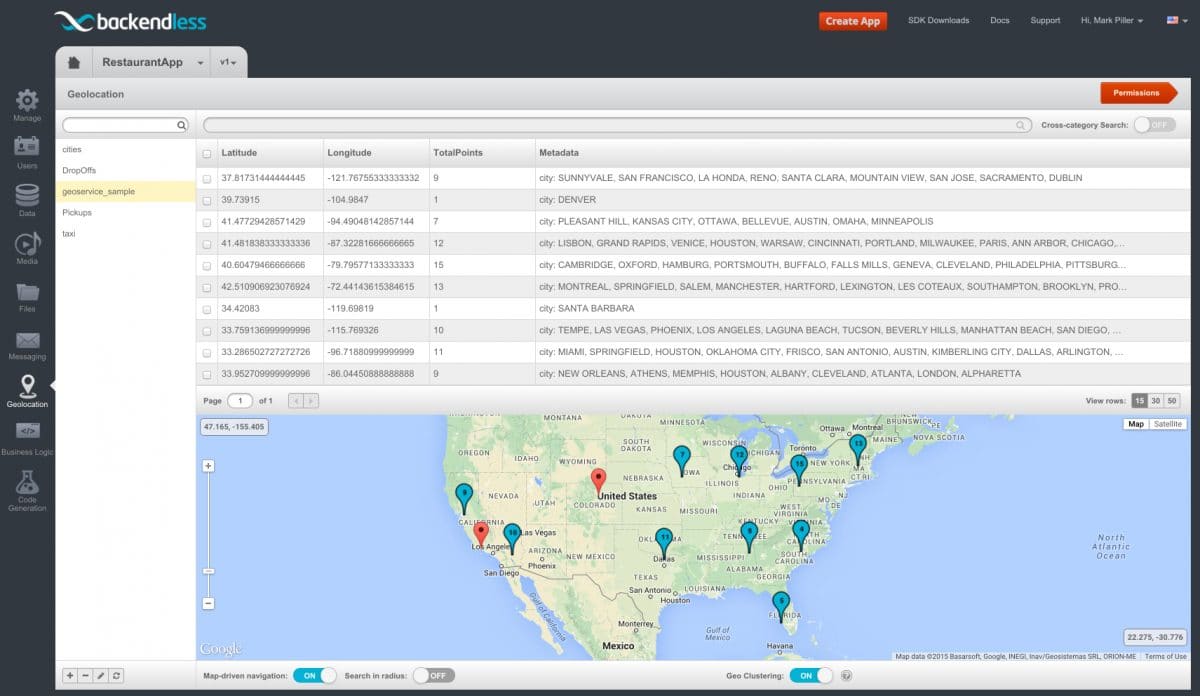
Task: Go to the next page arrow
Action: [x=311, y=401]
